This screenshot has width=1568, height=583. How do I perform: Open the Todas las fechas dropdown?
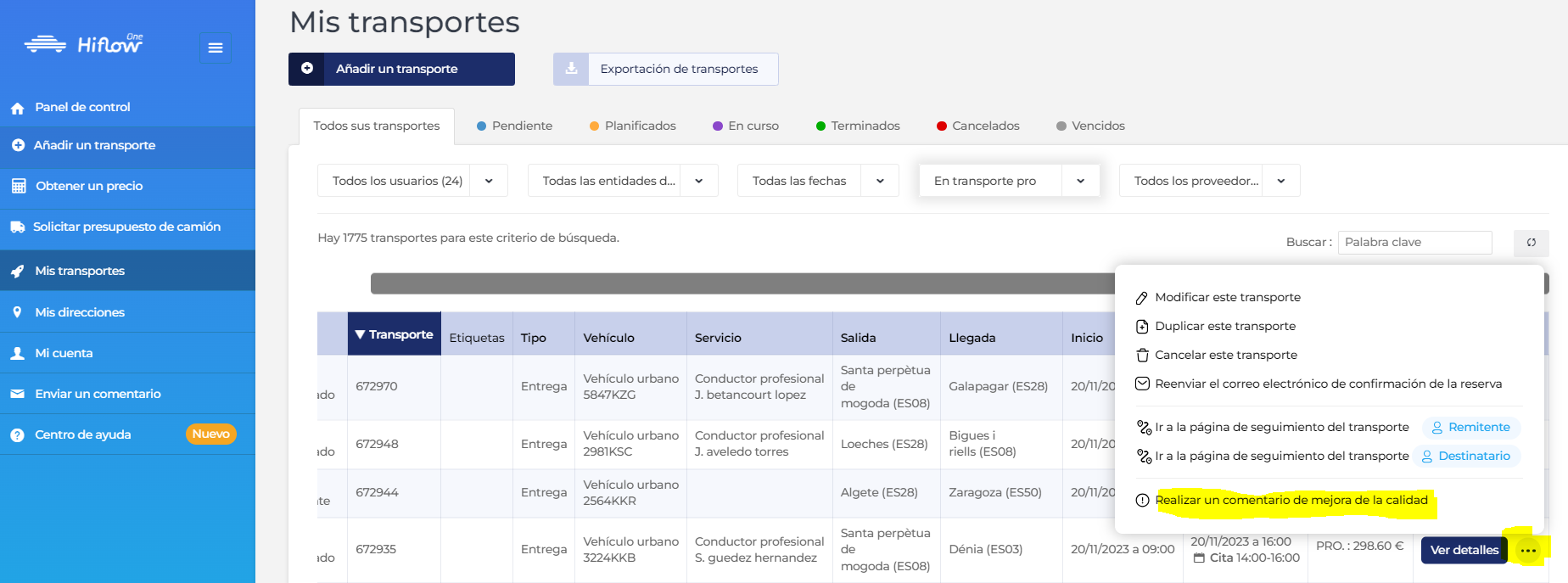(818, 181)
